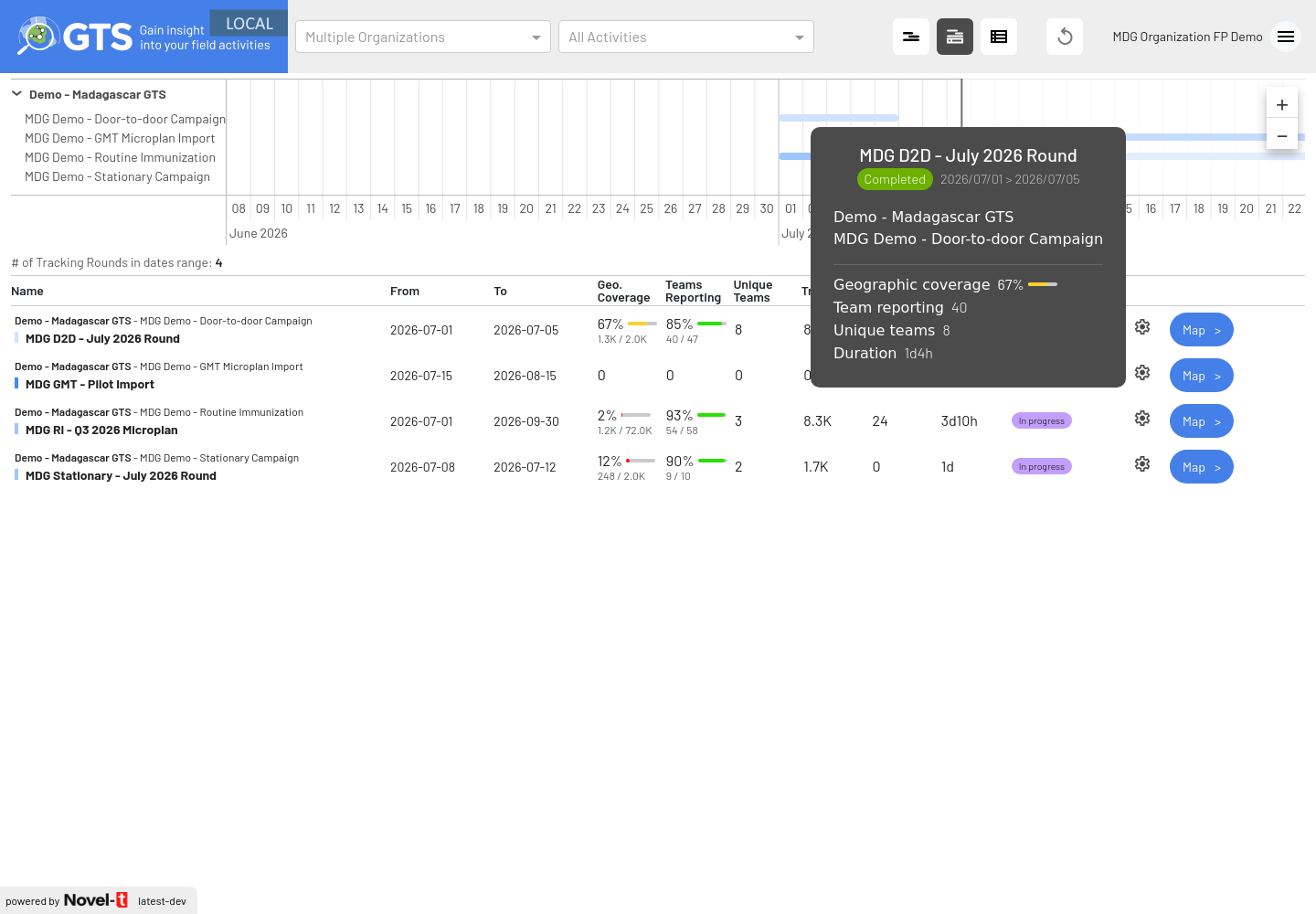Zoom out the timeline with minus button
This screenshot has width=1316, height=914.
pyautogui.click(x=1282, y=136)
